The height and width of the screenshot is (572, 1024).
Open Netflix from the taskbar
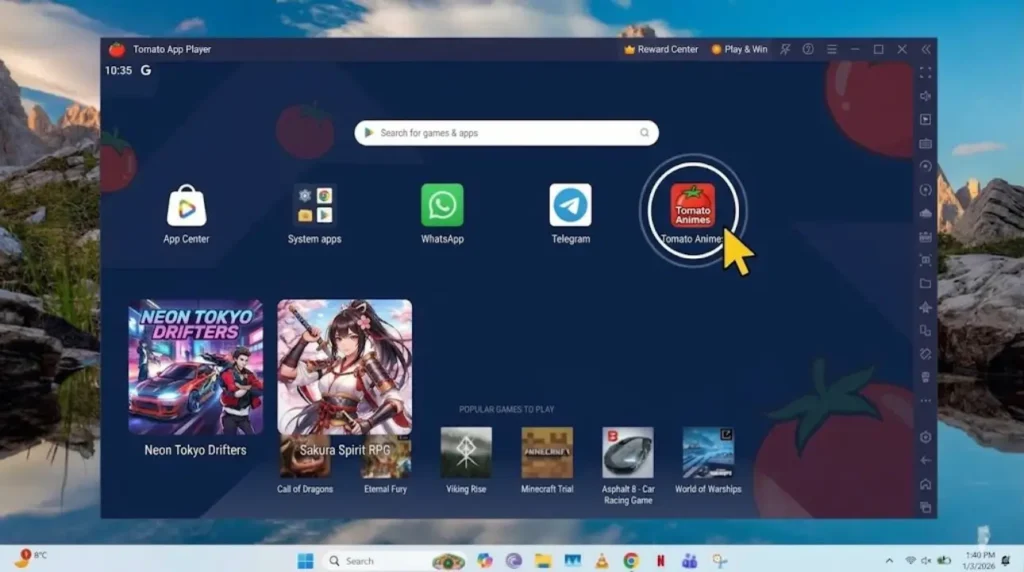tap(660, 561)
